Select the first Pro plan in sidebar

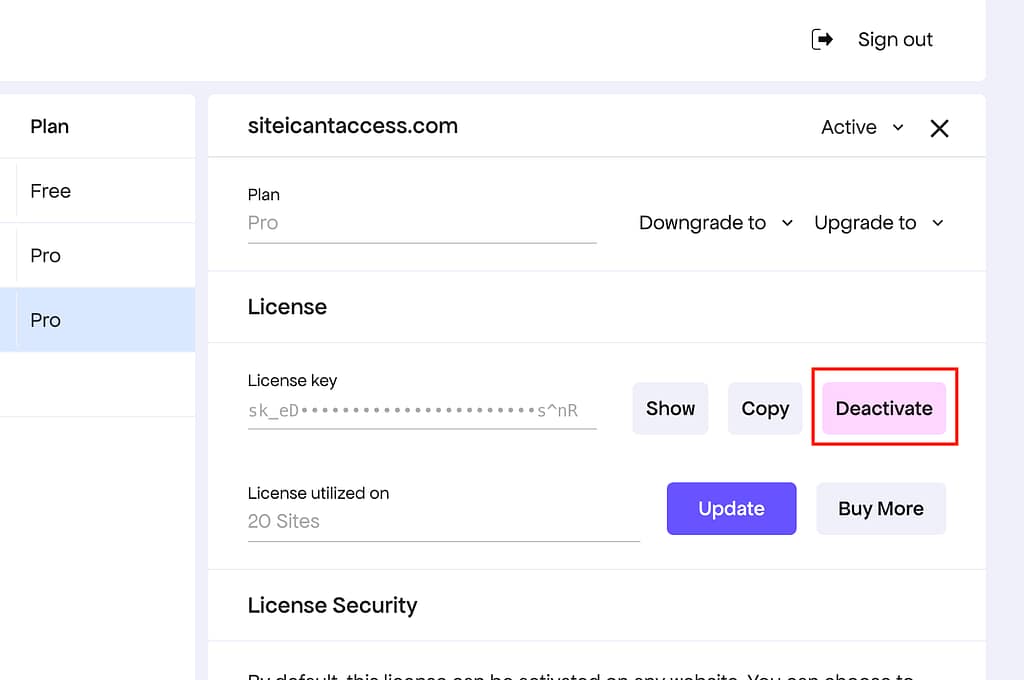point(45,255)
